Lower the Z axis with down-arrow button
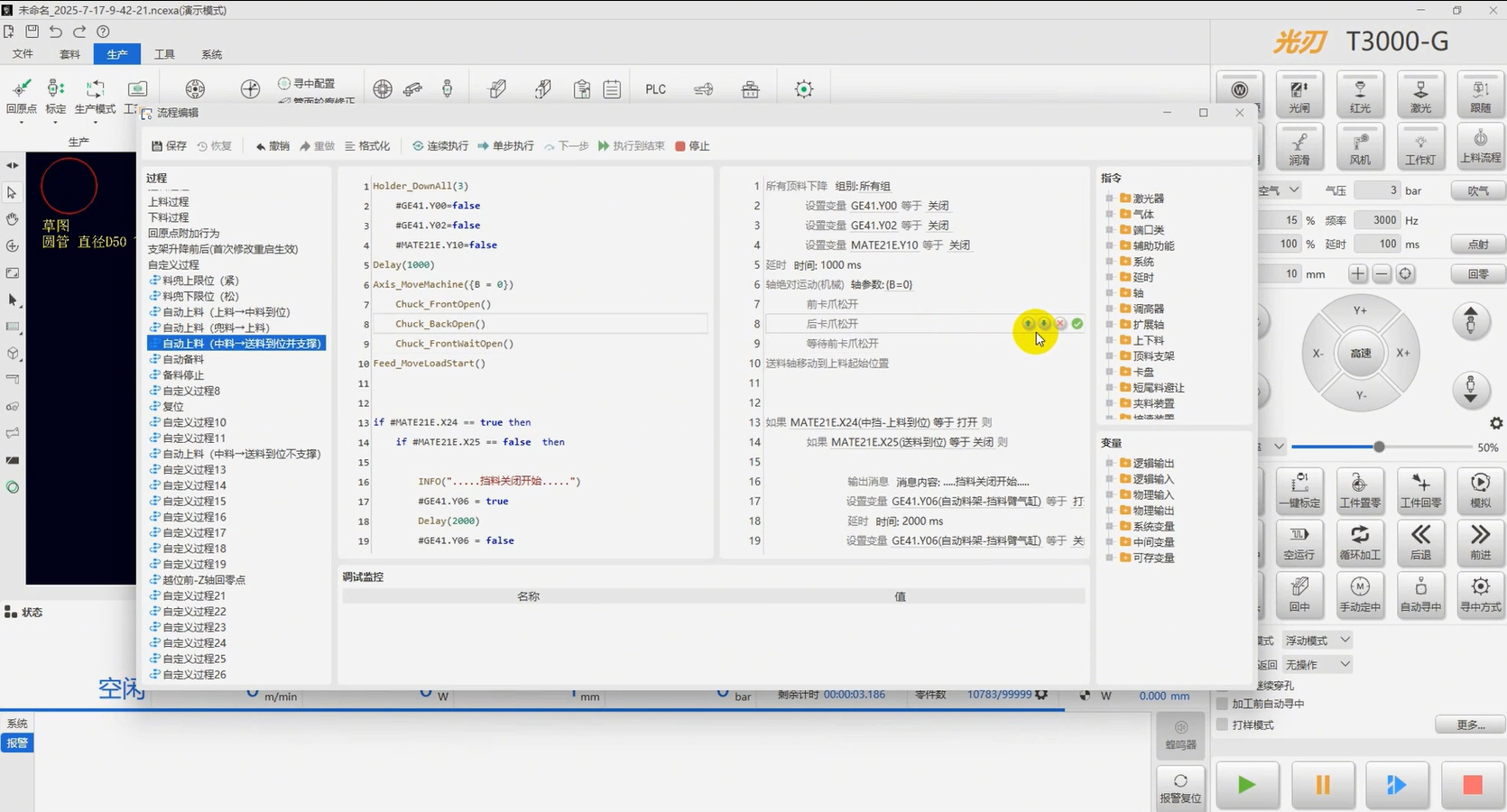1507x812 pixels. pos(1471,389)
